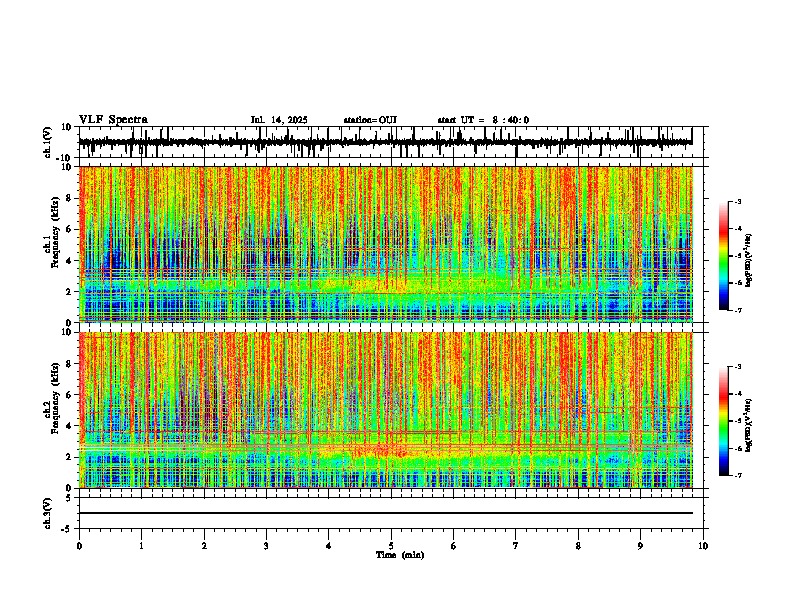Click inside the ch.1 voltage waveform panel
The image size is (792, 612).
[390, 142]
